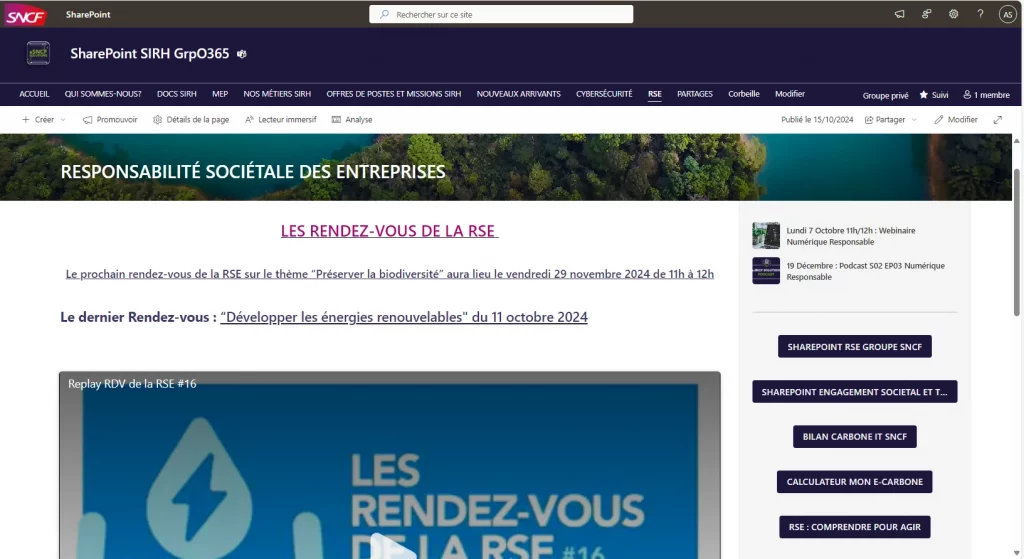1024x559 pixels.
Task: Click the Teams icon beside the site title
Action: [x=242, y=54]
